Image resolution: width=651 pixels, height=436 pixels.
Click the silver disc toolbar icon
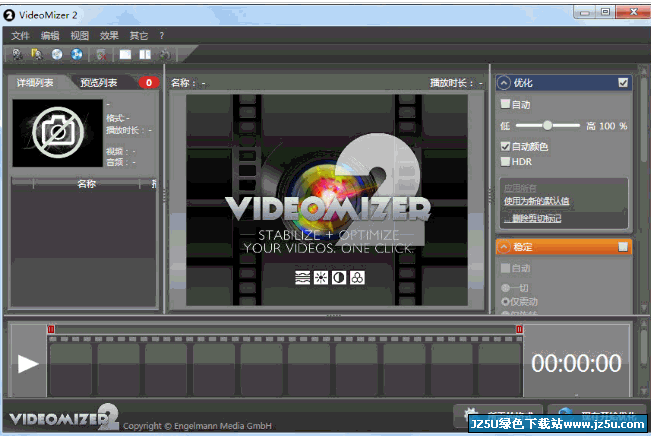57,54
